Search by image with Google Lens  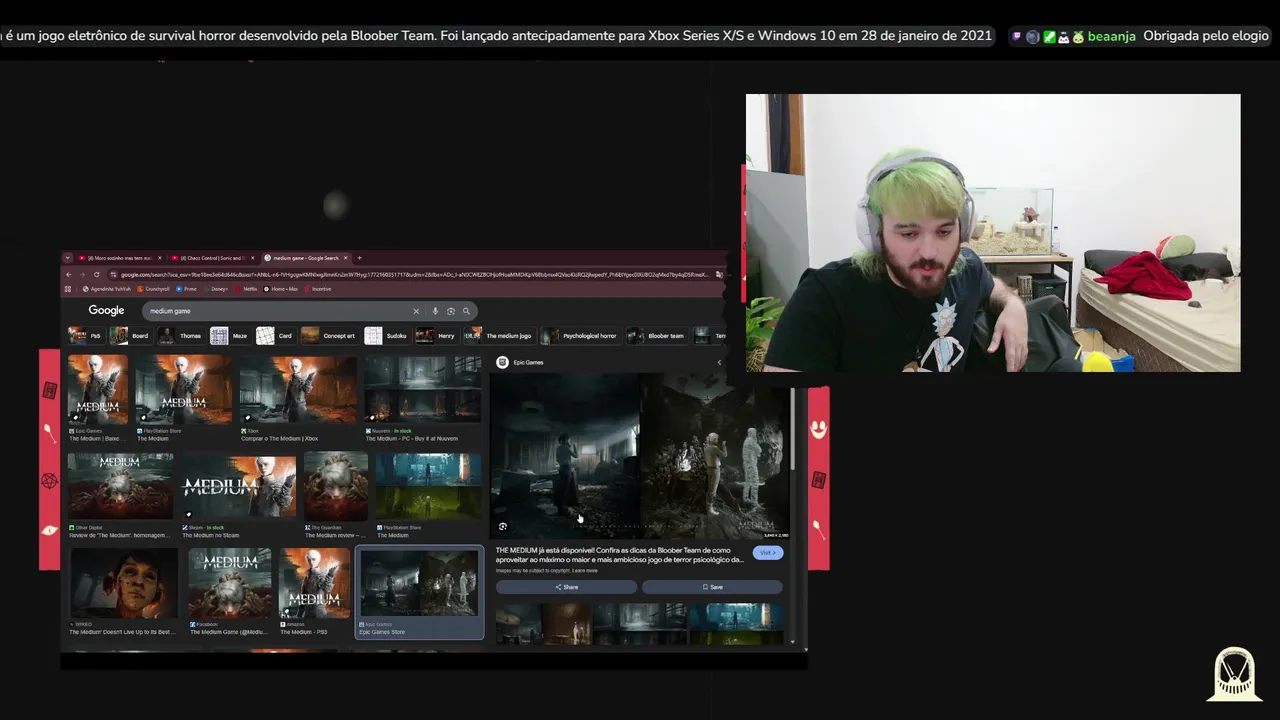[451, 311]
